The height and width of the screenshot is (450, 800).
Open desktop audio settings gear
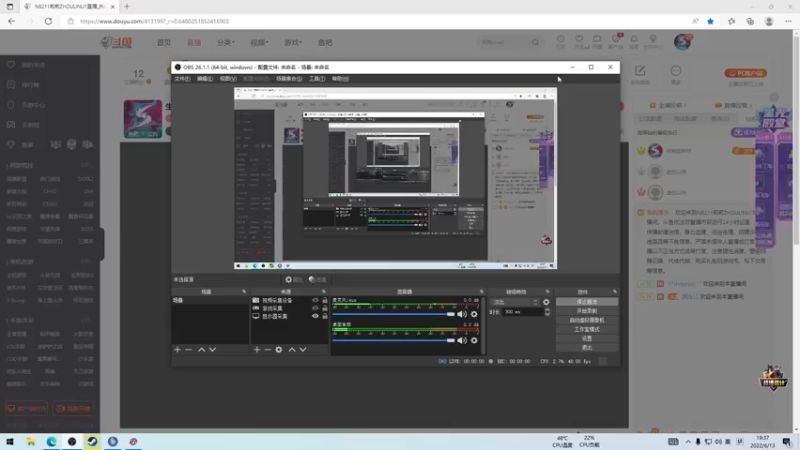coord(474,340)
